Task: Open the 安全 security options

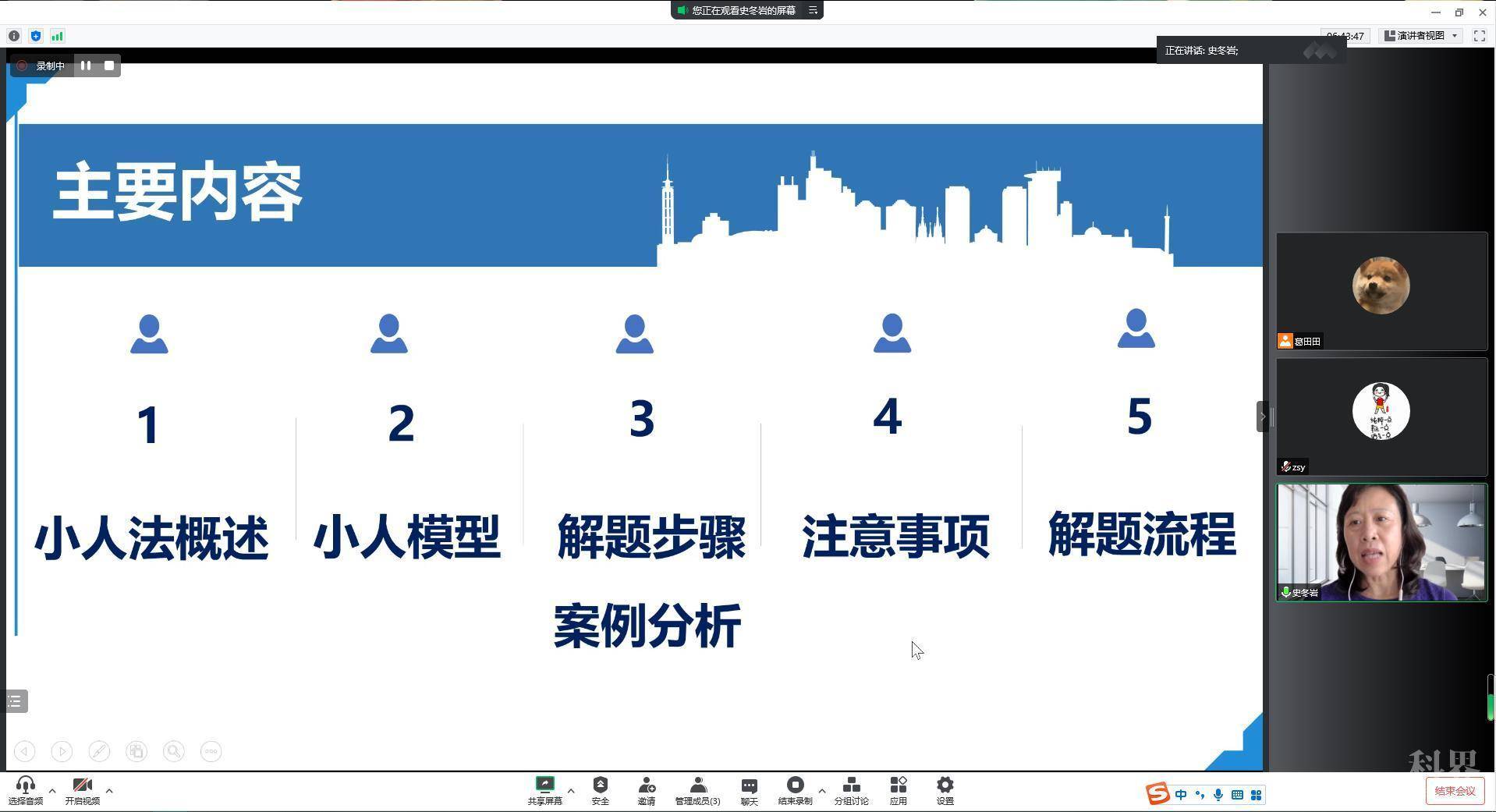Action: click(x=600, y=790)
